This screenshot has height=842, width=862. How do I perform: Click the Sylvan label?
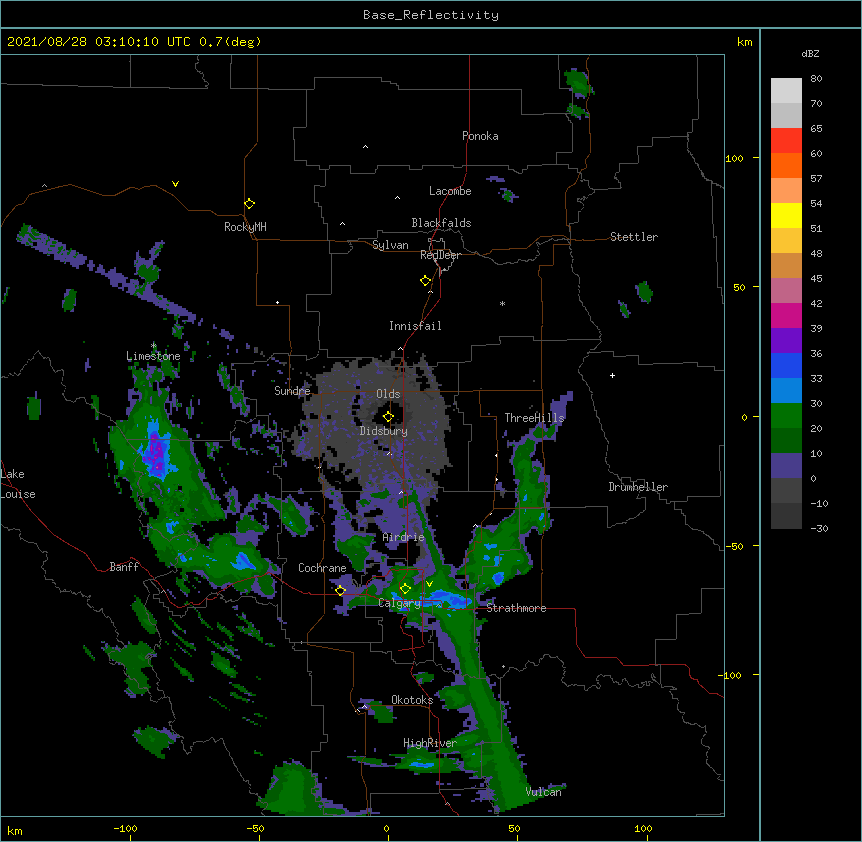(390, 245)
